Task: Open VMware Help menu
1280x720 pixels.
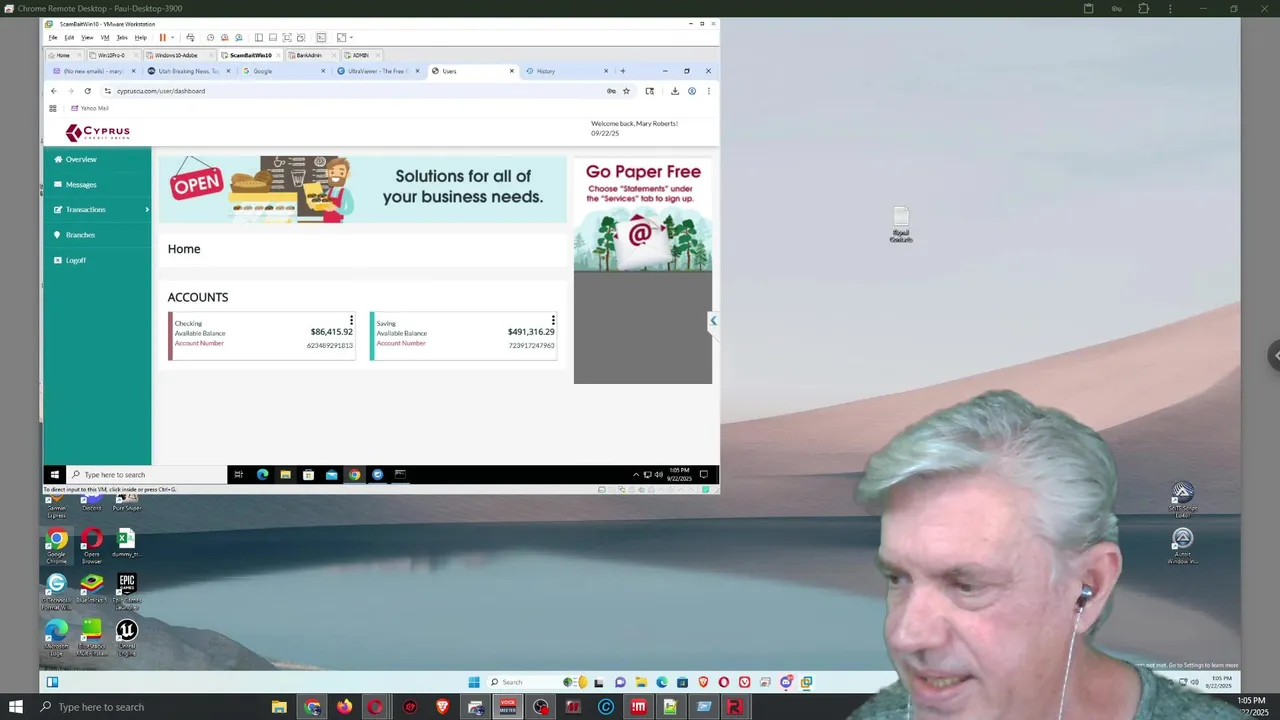Action: pos(140,38)
